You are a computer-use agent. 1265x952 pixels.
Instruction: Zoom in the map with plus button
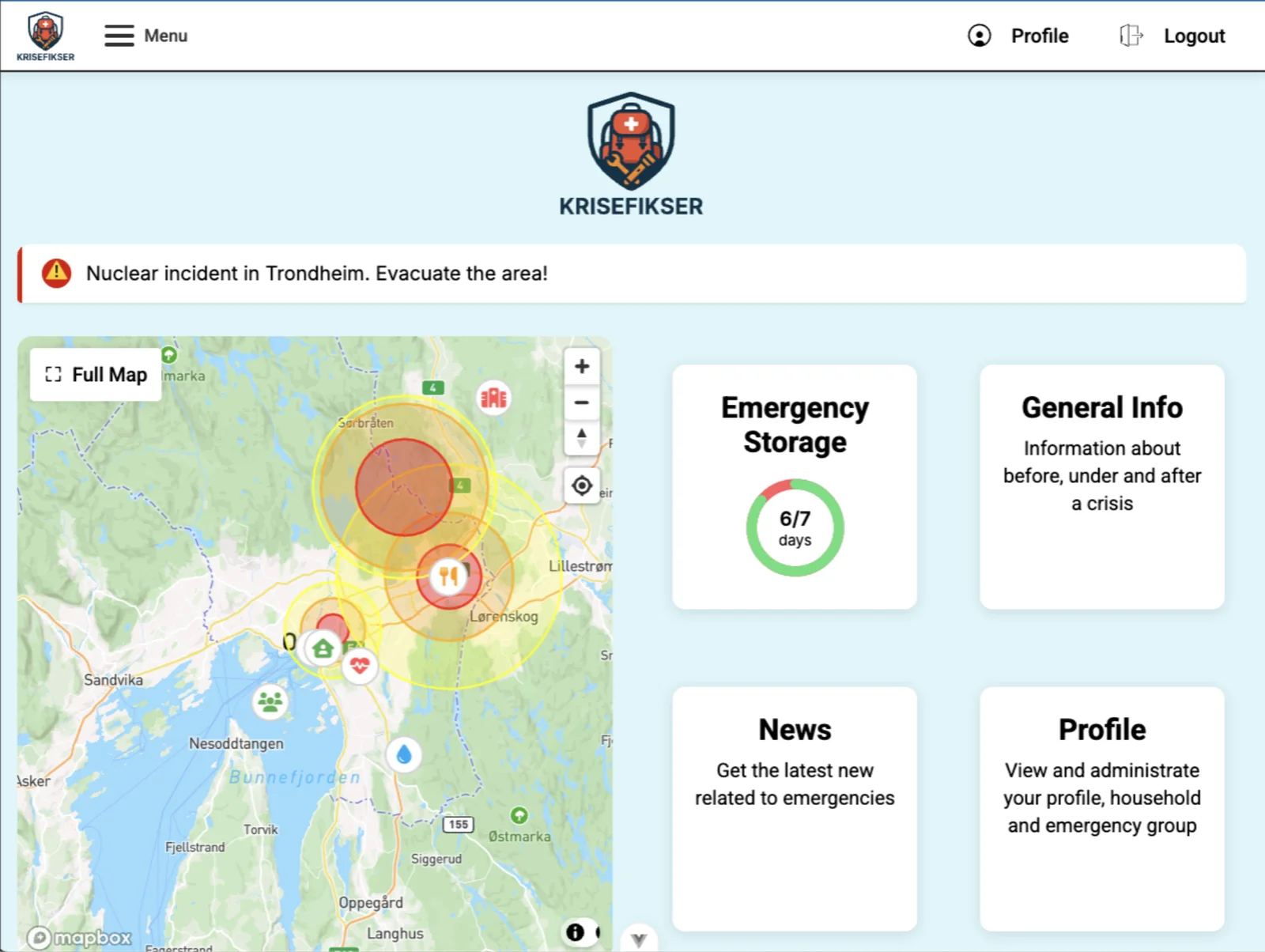[x=582, y=367]
